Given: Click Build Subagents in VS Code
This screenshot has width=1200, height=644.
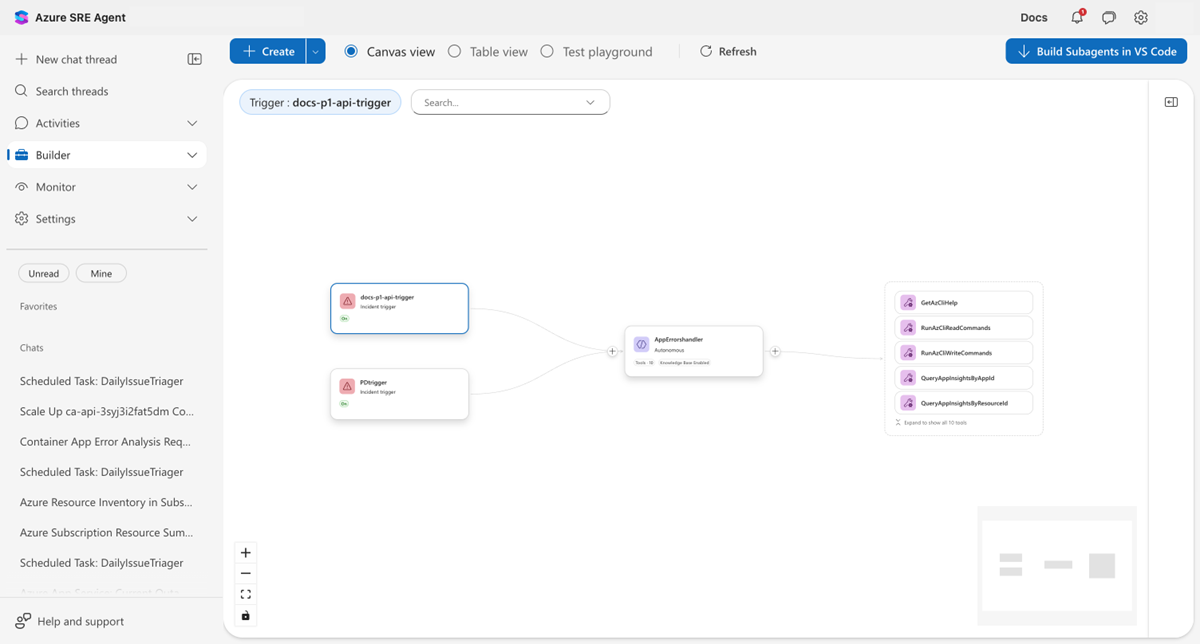Looking at the screenshot, I should [x=1096, y=51].
